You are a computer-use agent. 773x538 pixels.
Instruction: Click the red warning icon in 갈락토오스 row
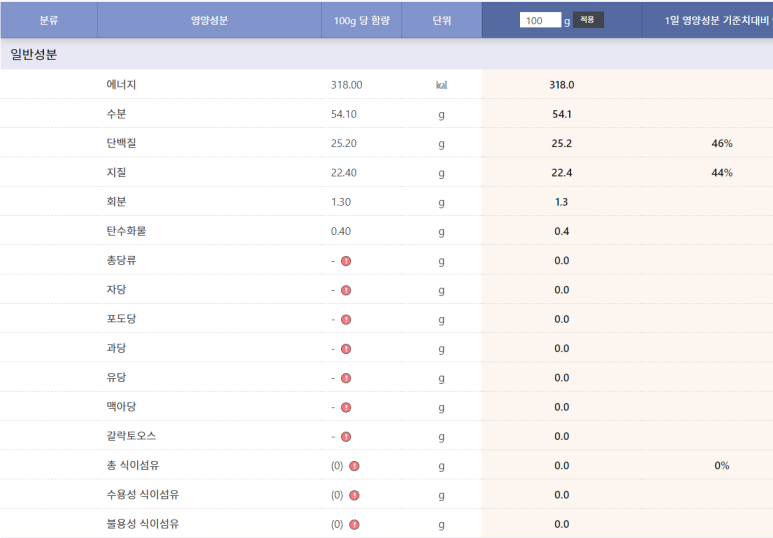coord(346,437)
